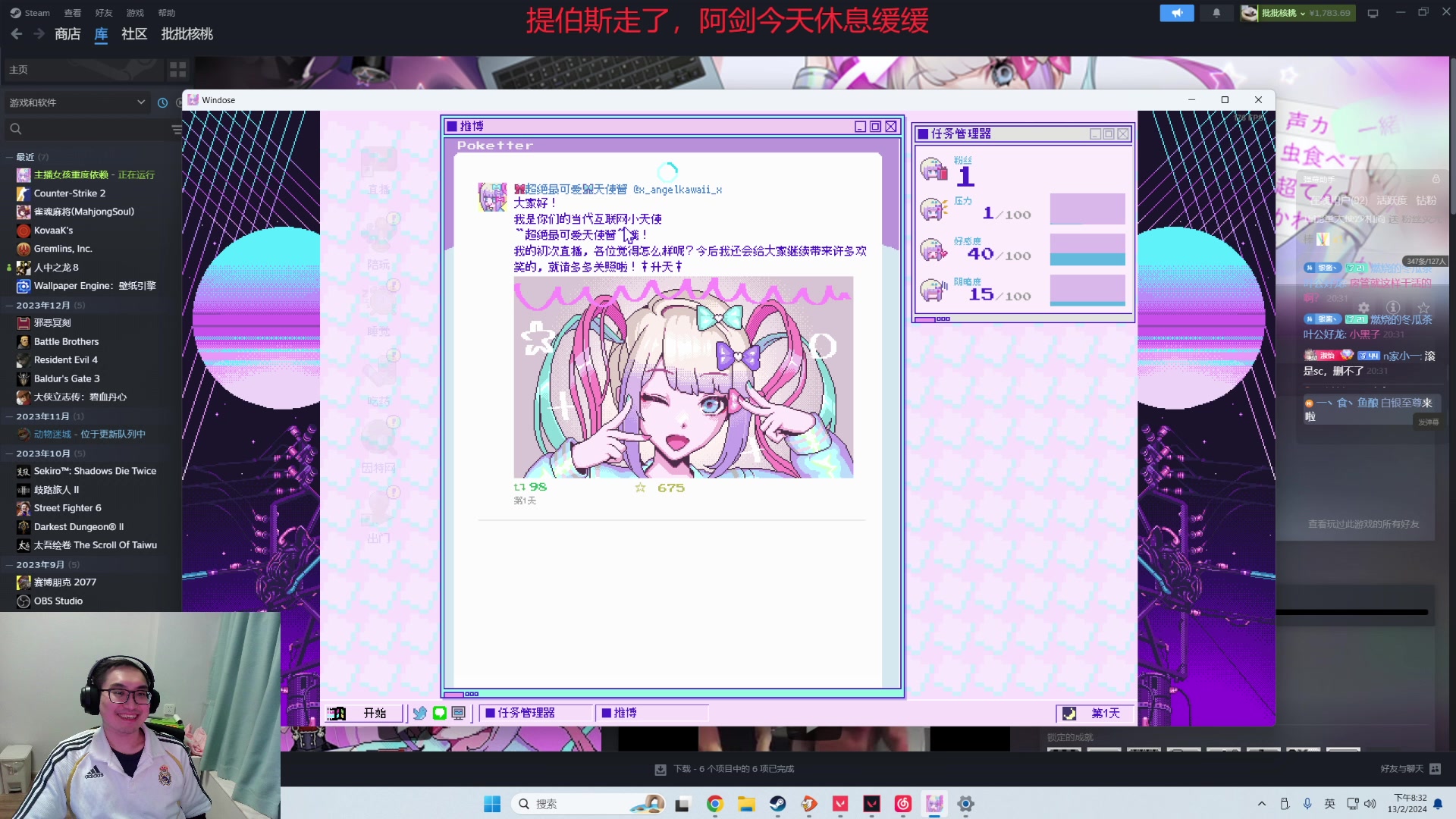Click the monitor icon in game taskbar

point(459,713)
